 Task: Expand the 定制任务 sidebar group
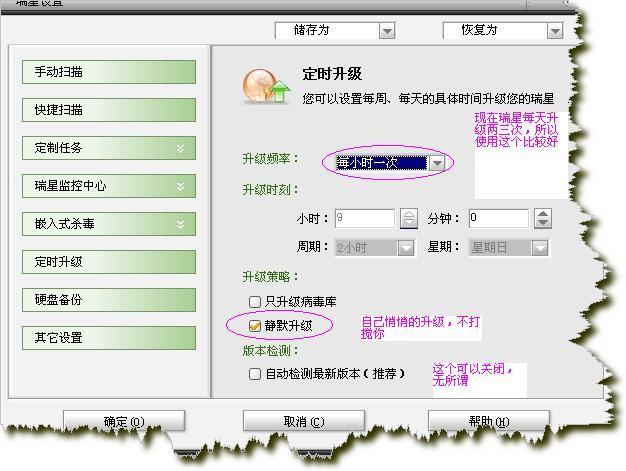[109, 148]
